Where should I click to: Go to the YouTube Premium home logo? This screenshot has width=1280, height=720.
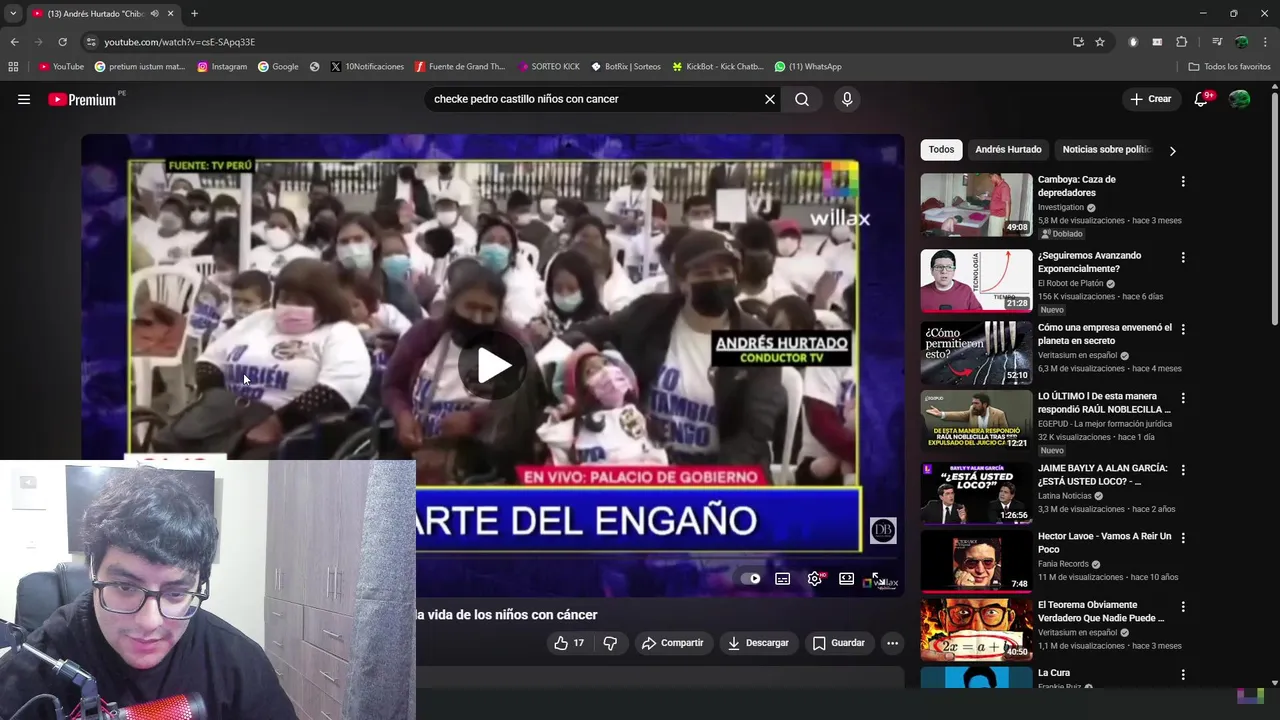tap(82, 99)
